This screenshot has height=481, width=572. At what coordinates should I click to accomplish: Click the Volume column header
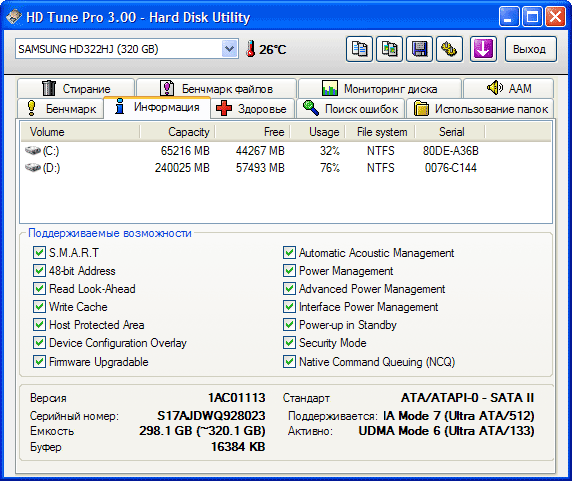pyautogui.click(x=80, y=132)
